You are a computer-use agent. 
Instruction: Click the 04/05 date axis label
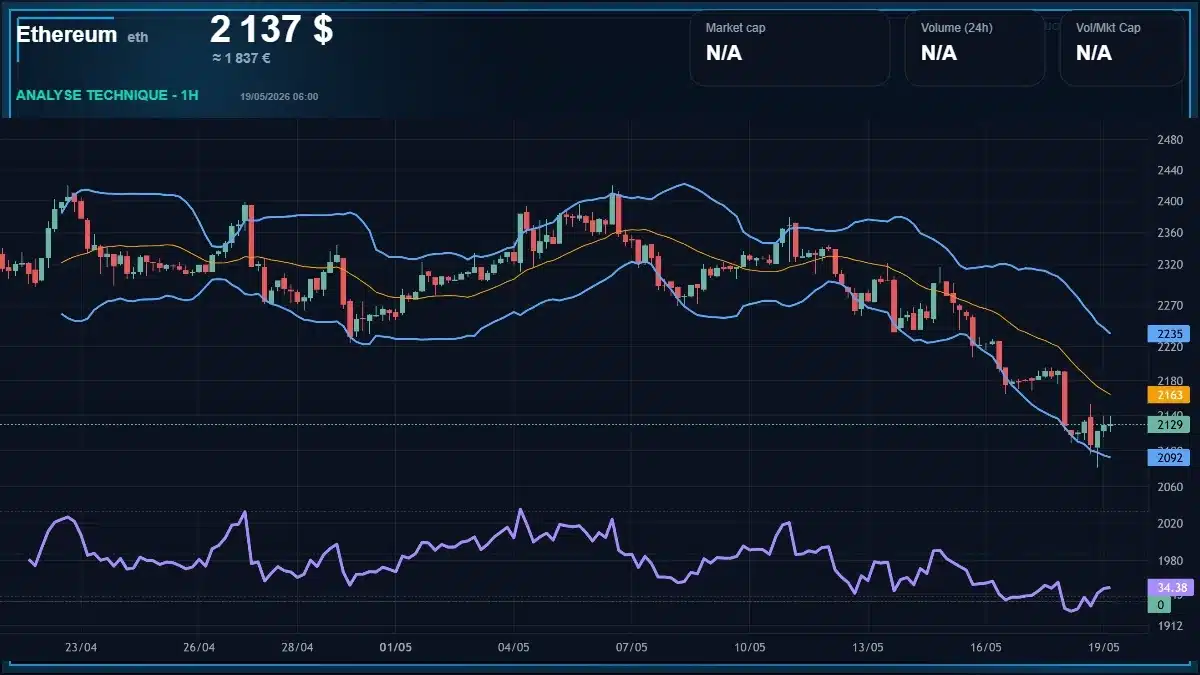(513, 647)
